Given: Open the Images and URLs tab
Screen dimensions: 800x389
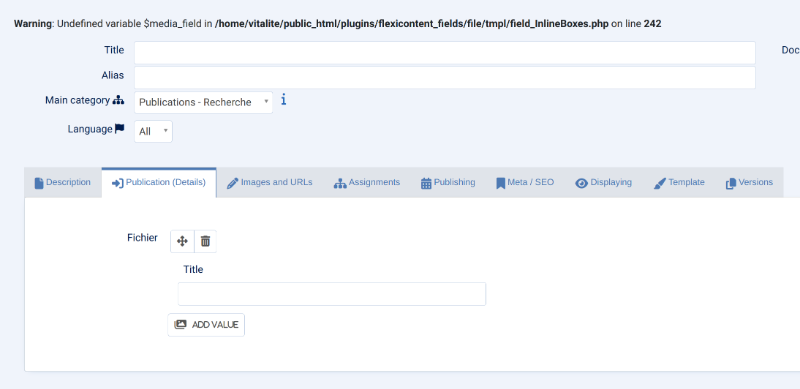Looking at the screenshot, I should tap(269, 182).
